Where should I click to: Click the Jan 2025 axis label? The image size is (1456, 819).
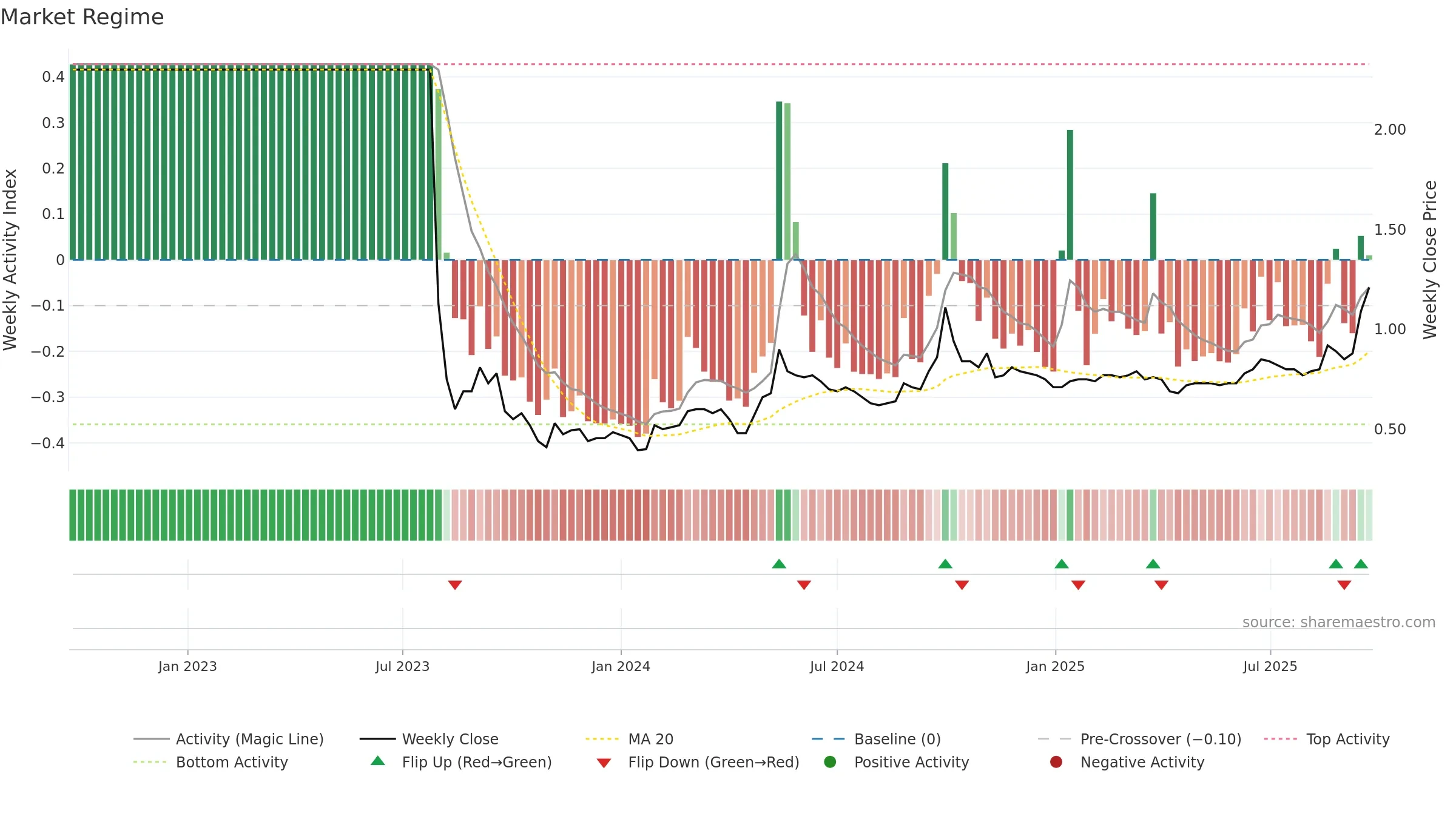(1055, 666)
